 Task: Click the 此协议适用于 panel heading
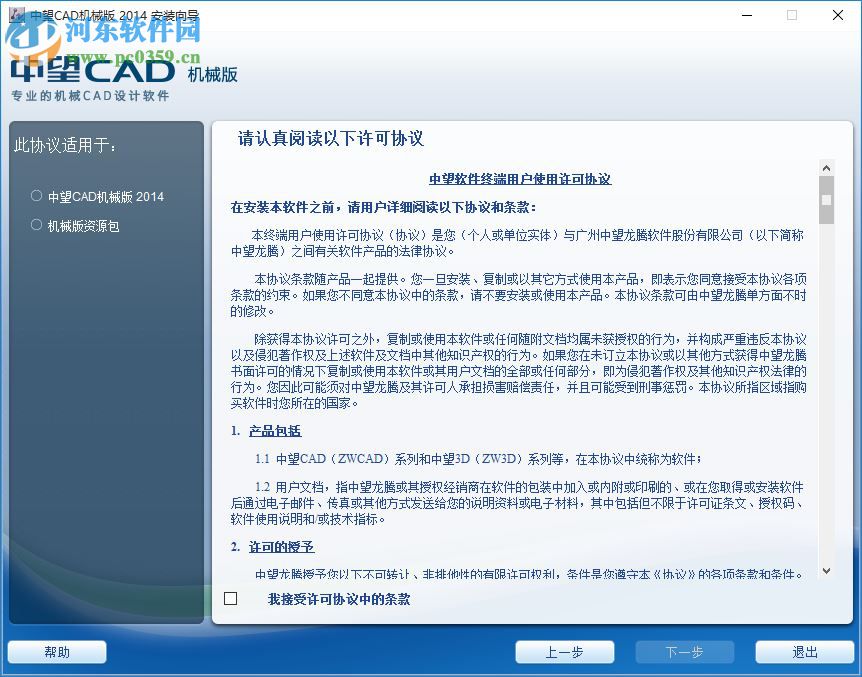tap(60, 143)
